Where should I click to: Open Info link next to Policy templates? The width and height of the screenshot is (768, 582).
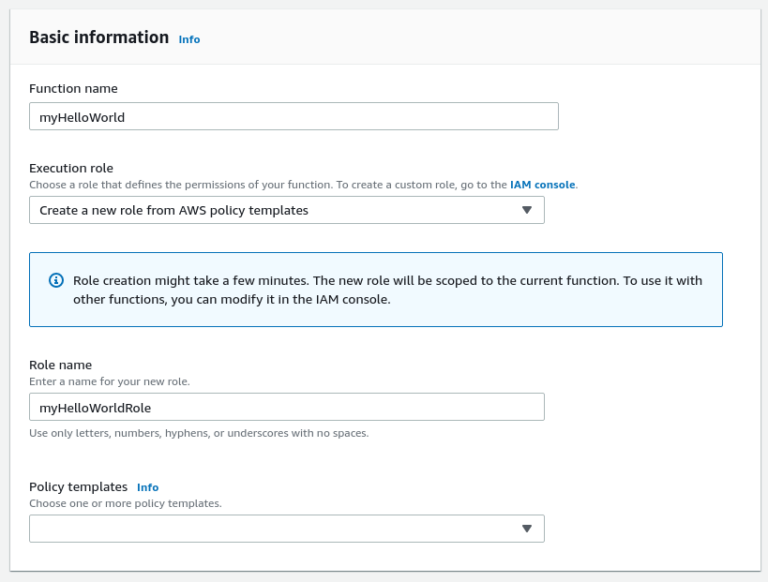(x=148, y=487)
